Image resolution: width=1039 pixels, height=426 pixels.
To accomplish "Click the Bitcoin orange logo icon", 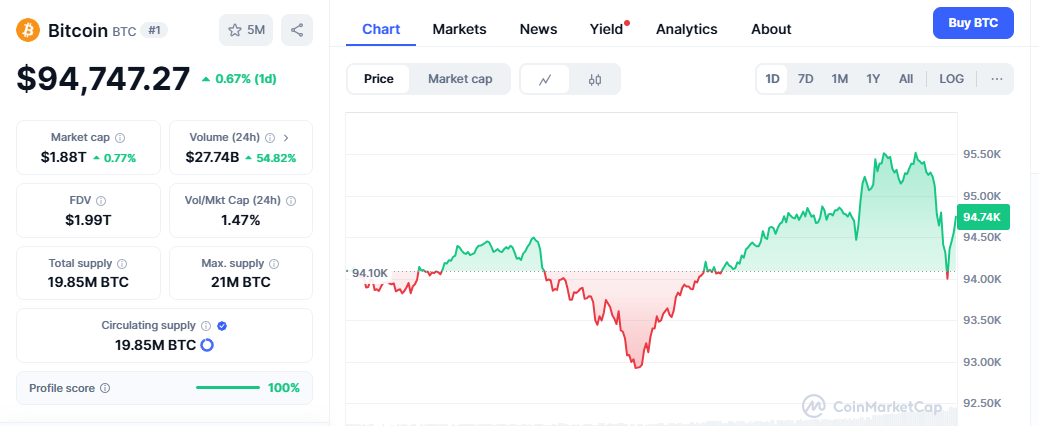I will pos(28,30).
